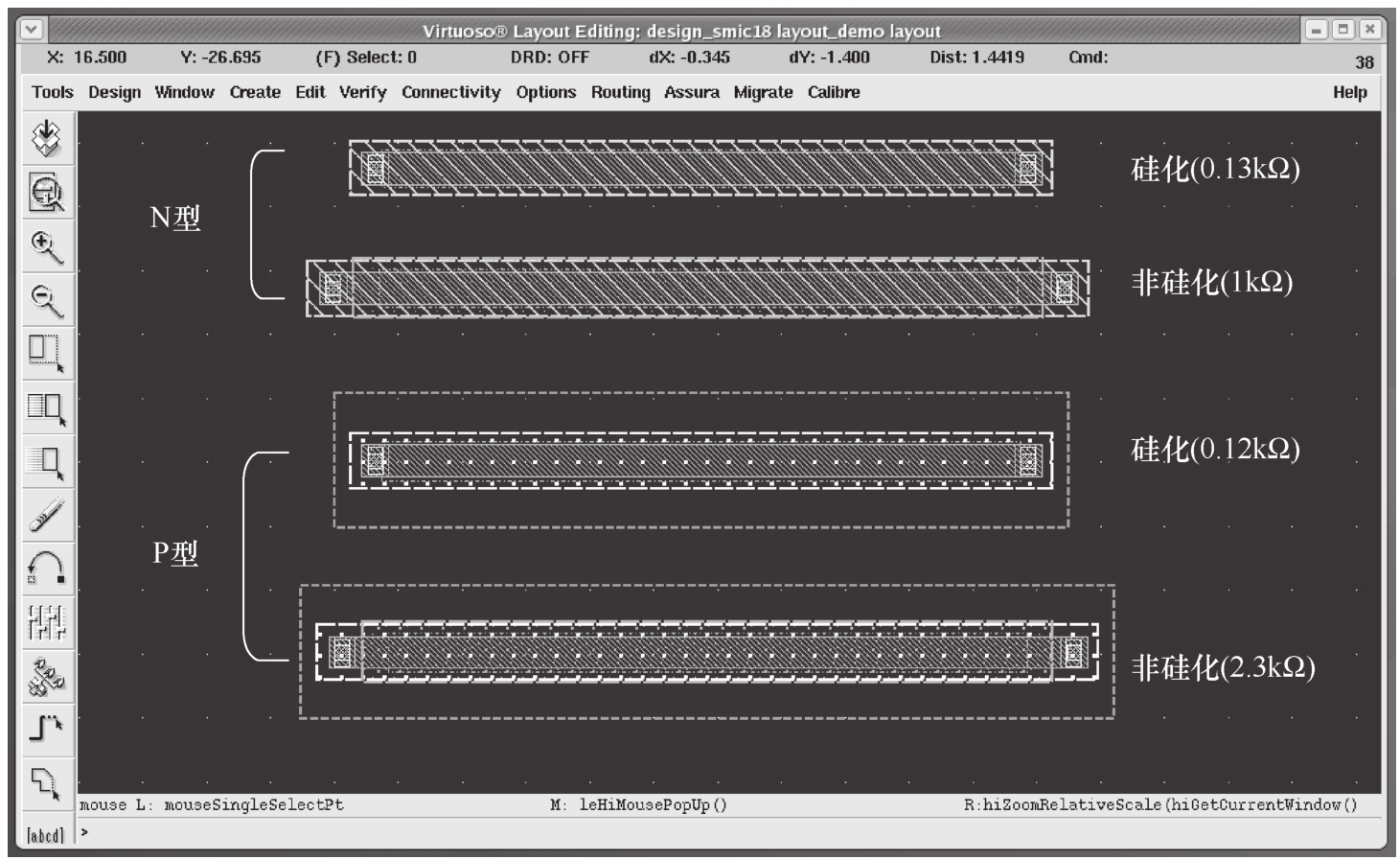Open the Tools menu
The height and width of the screenshot is (860, 1400).
click(x=53, y=92)
